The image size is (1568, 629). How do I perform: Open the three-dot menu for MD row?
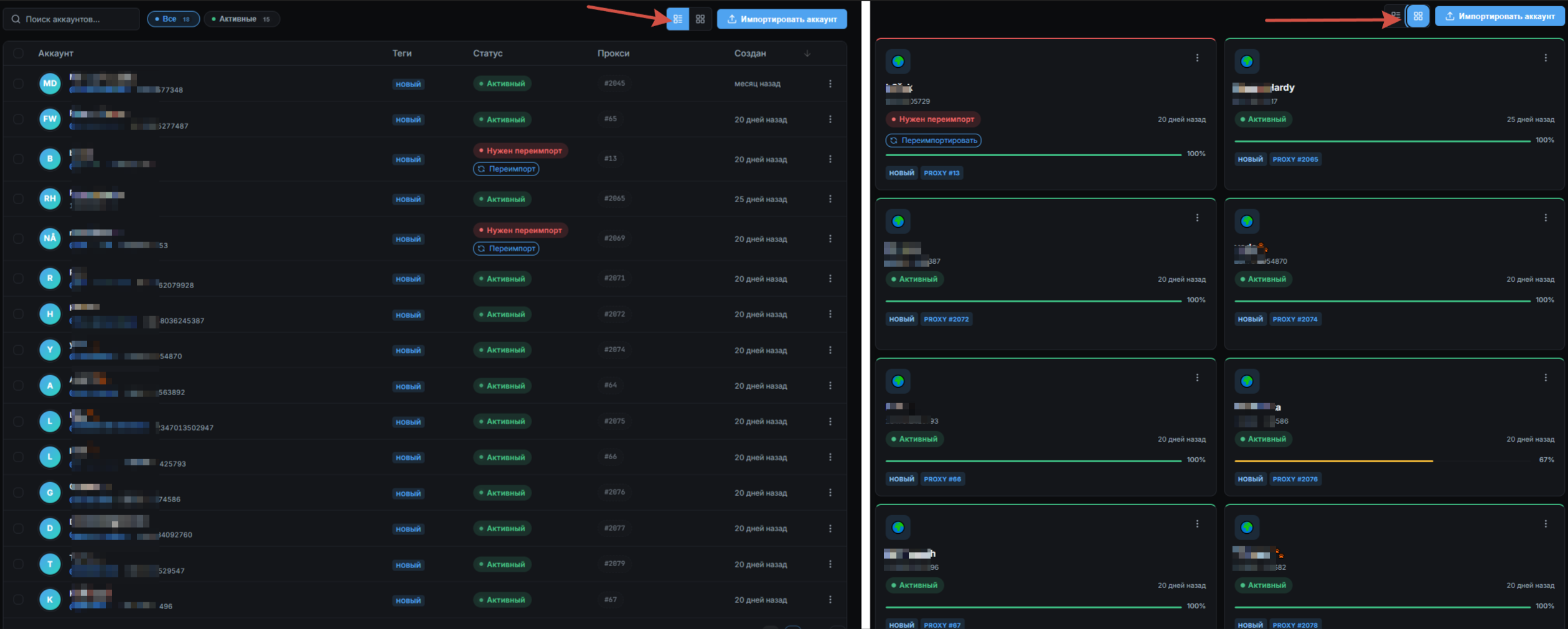[830, 83]
